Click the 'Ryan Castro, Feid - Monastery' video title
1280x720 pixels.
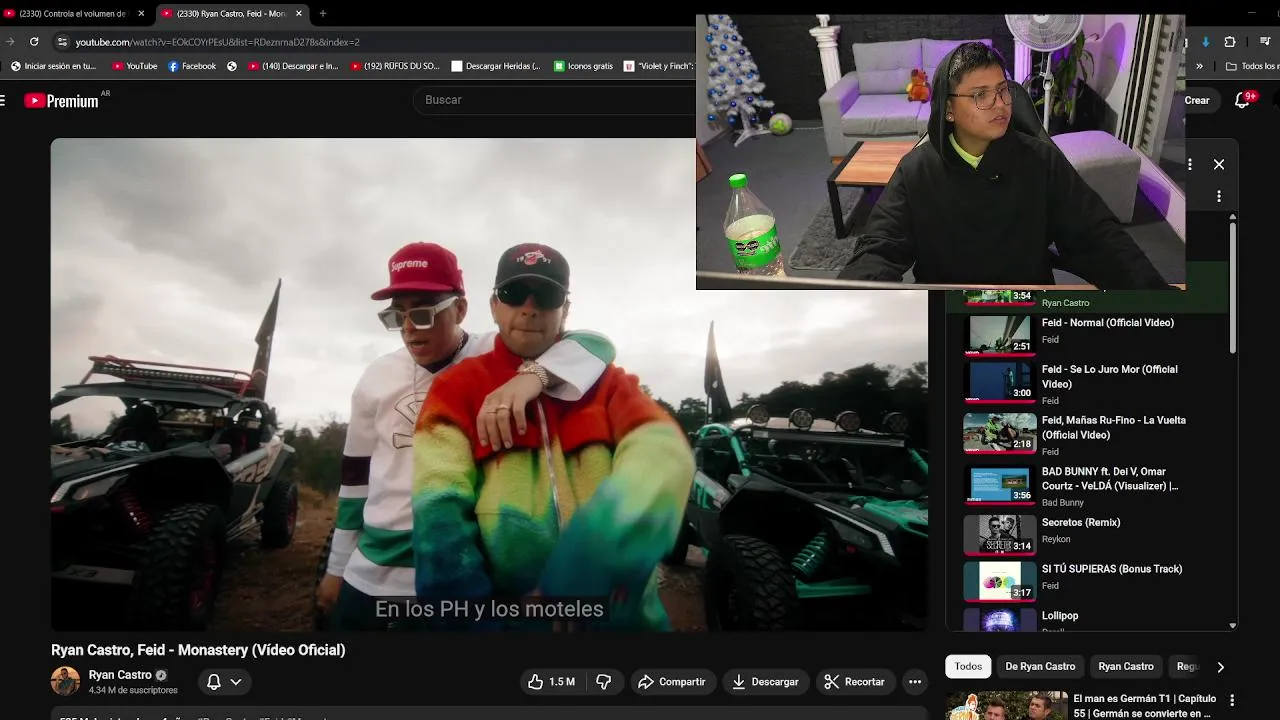pyautogui.click(x=198, y=650)
